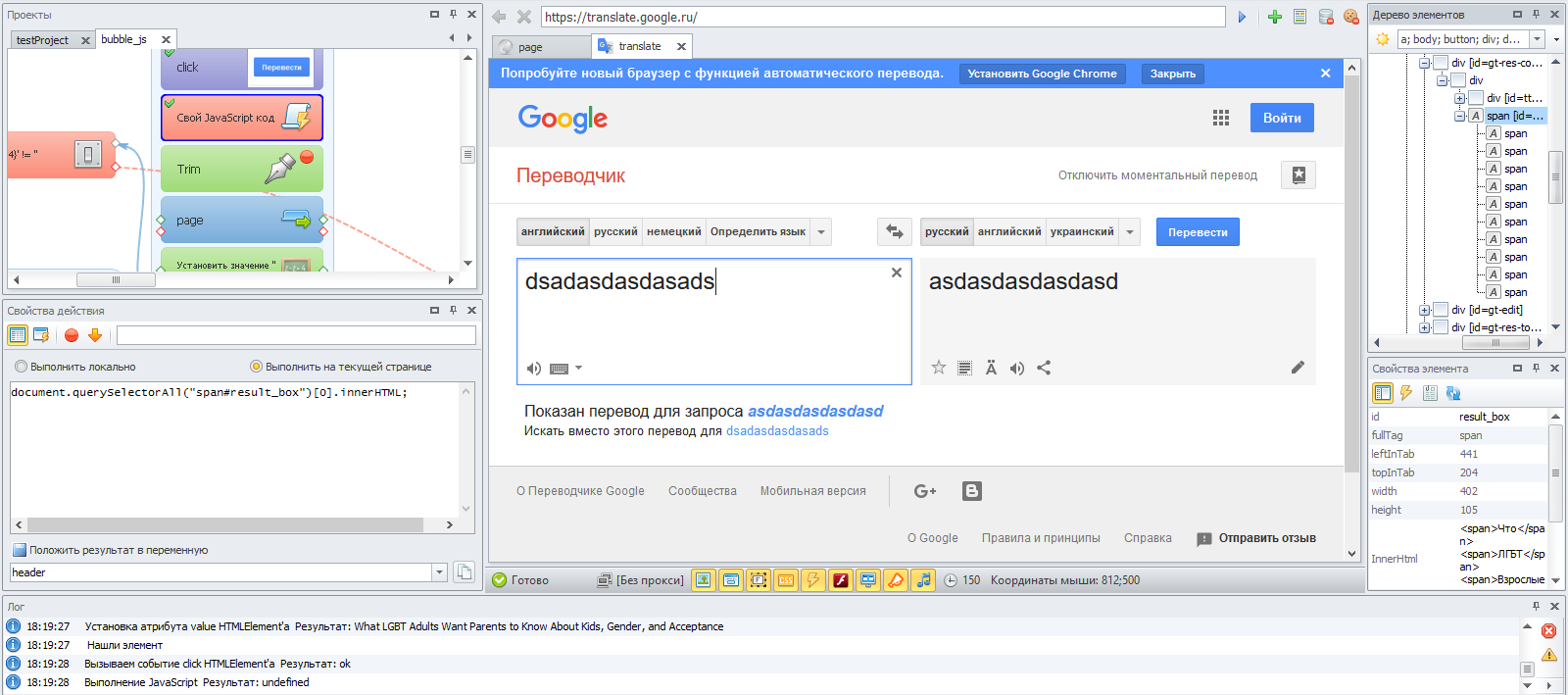Click the blue Перевести button
Screen dimensions: 1568x695
(1198, 232)
